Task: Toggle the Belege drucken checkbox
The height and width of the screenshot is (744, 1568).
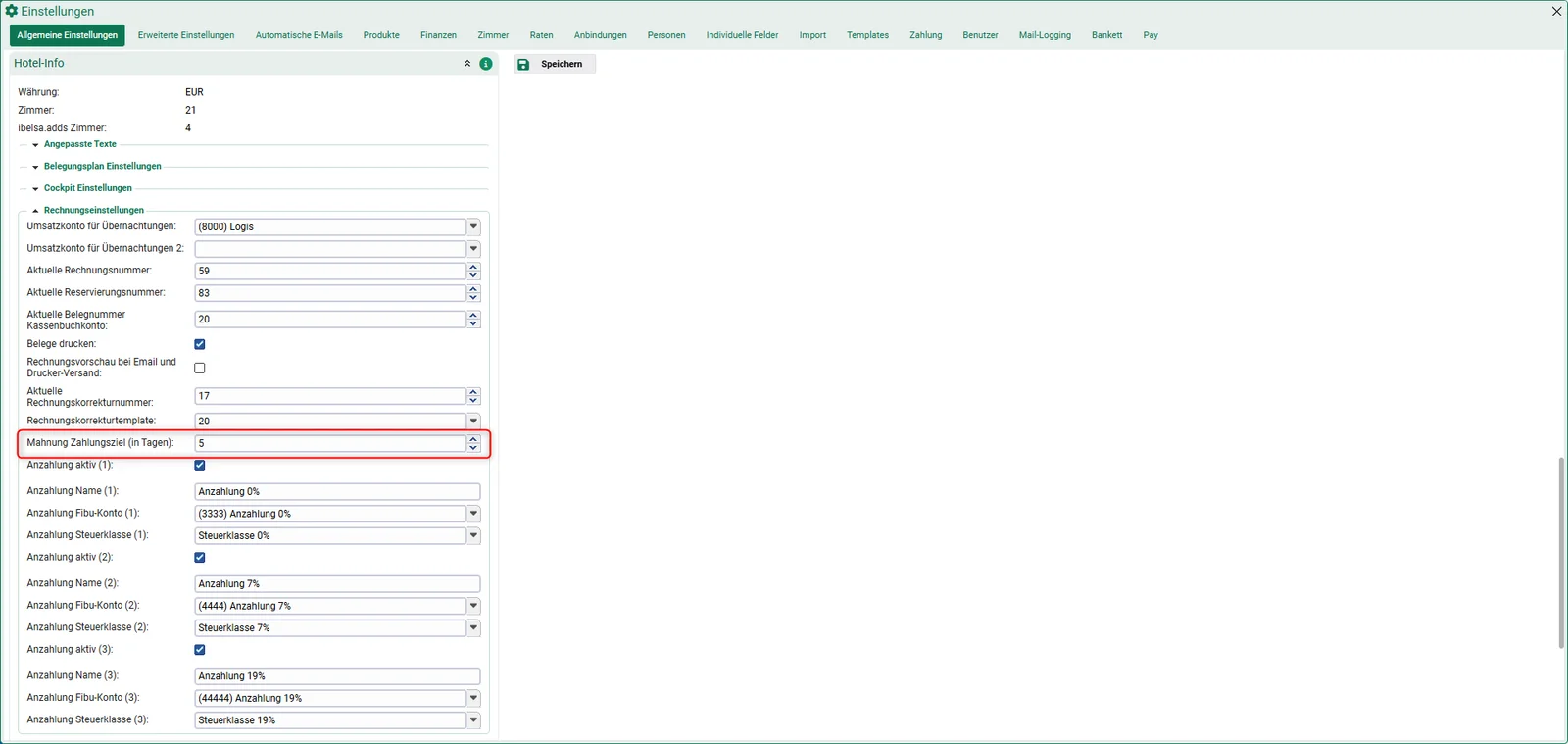Action: [x=200, y=344]
